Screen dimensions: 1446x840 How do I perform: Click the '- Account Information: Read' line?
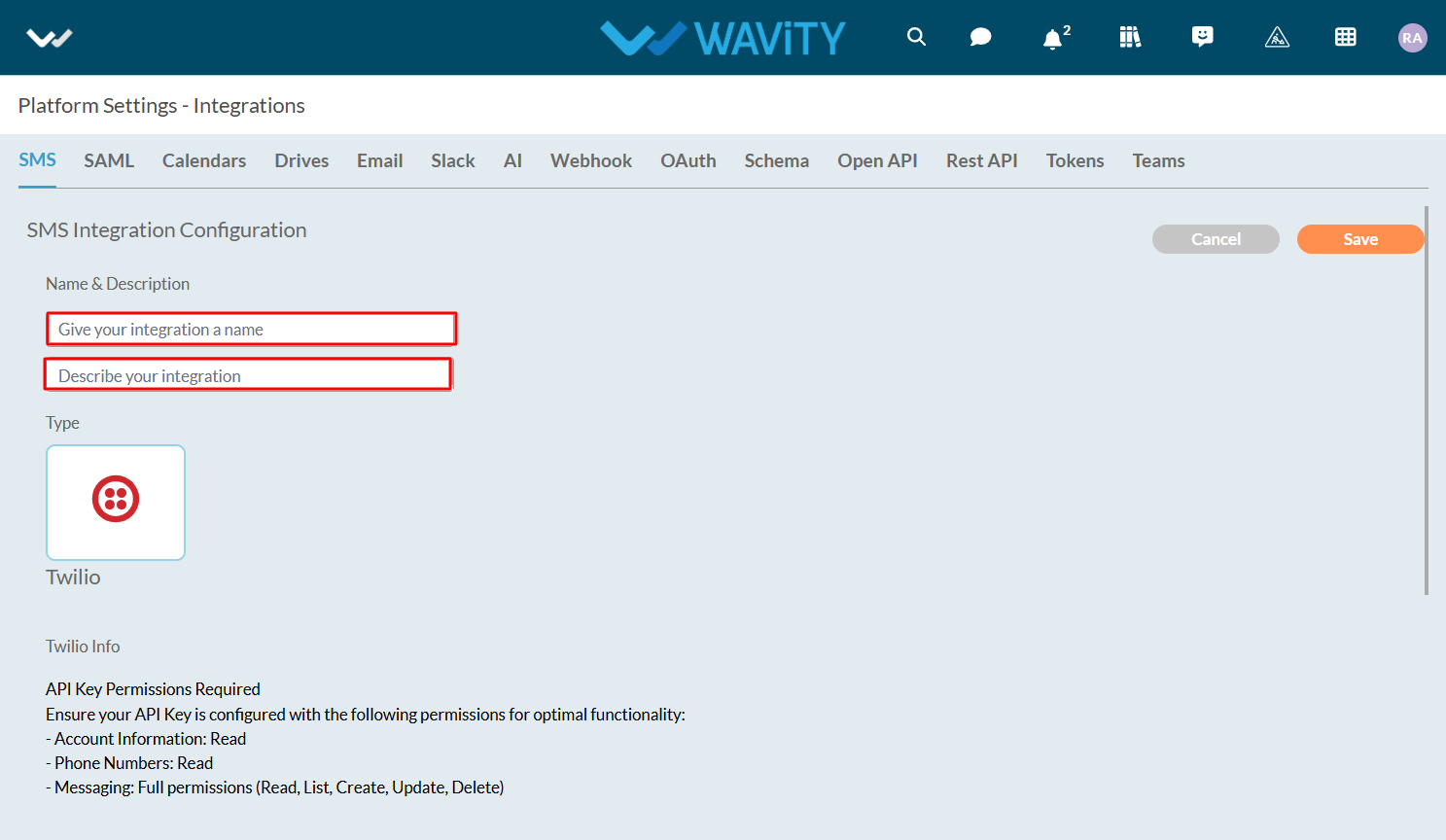pos(146,739)
